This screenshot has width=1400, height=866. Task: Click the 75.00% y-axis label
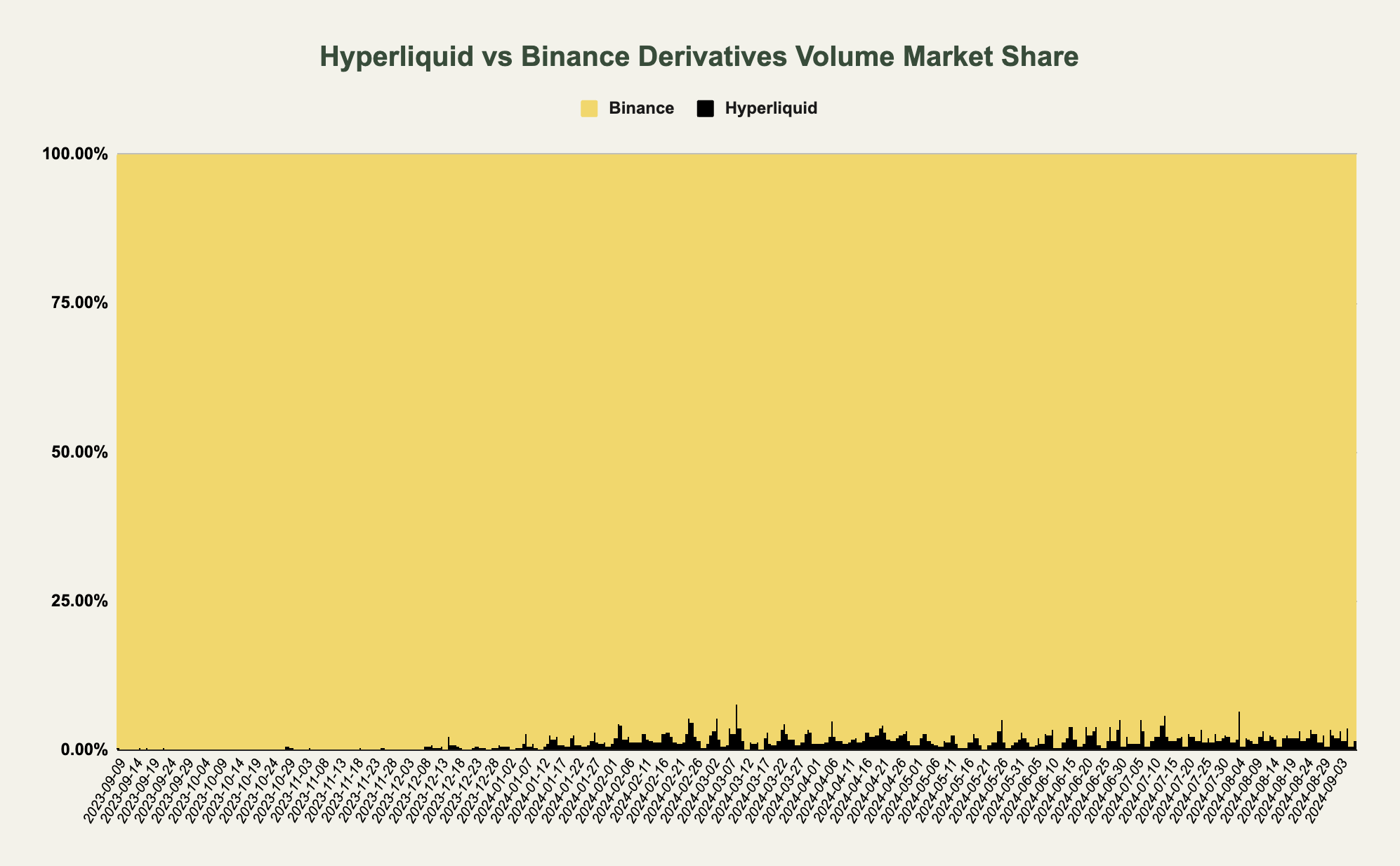[79, 300]
